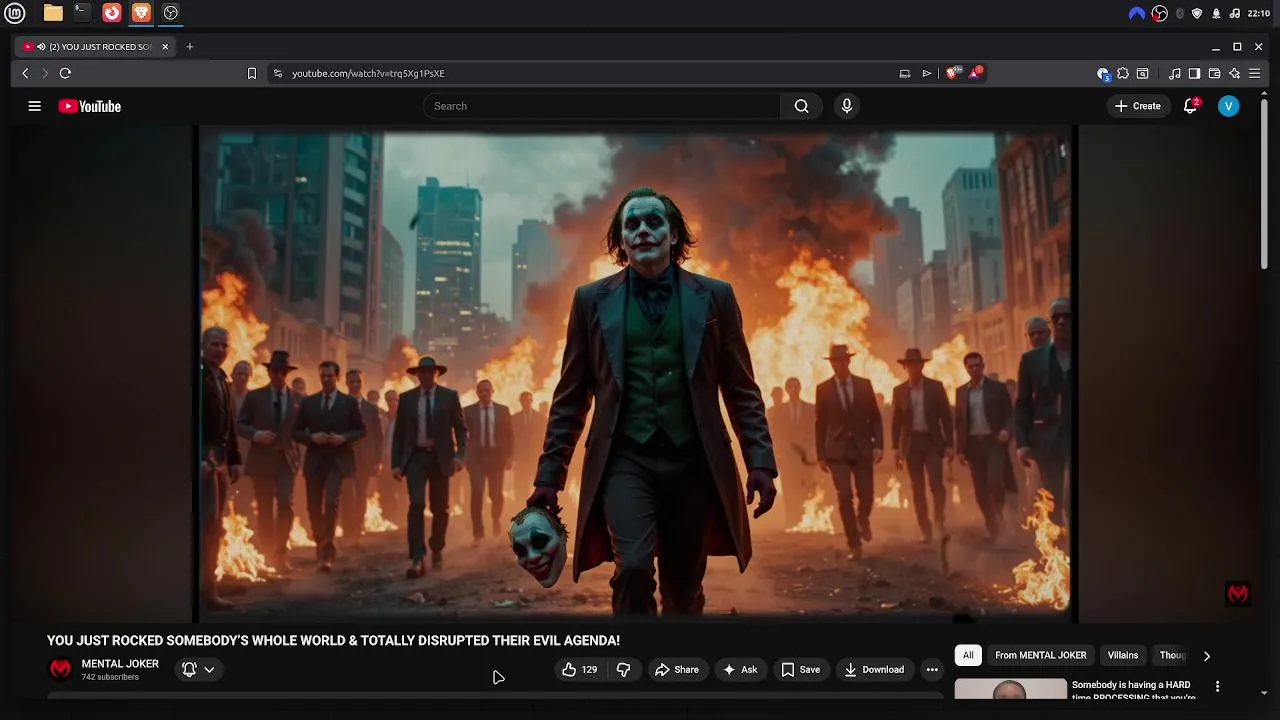Open MENTAL JOKER channel avatar

coord(61,669)
